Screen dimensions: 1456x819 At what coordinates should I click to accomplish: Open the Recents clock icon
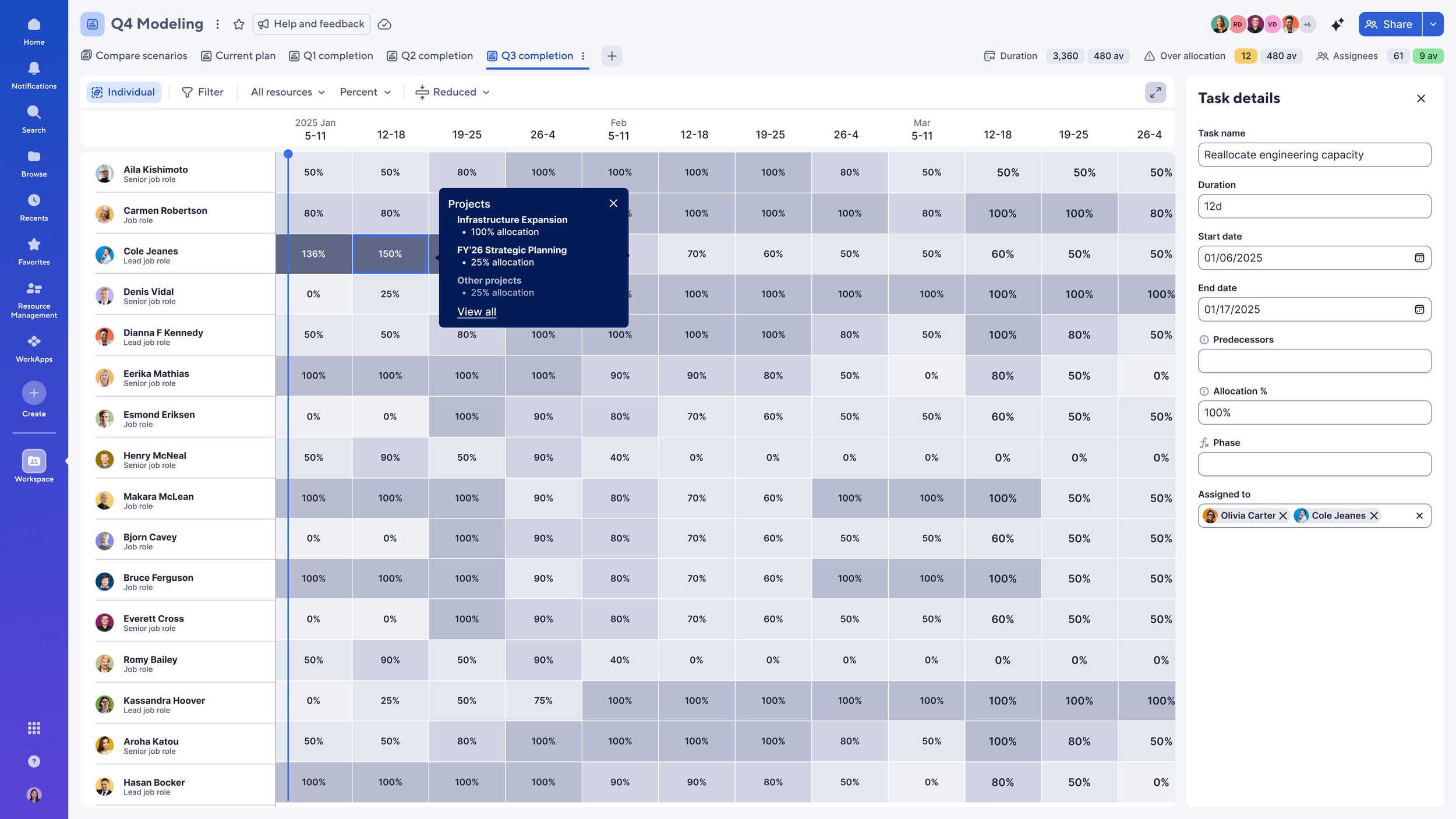pos(34,200)
